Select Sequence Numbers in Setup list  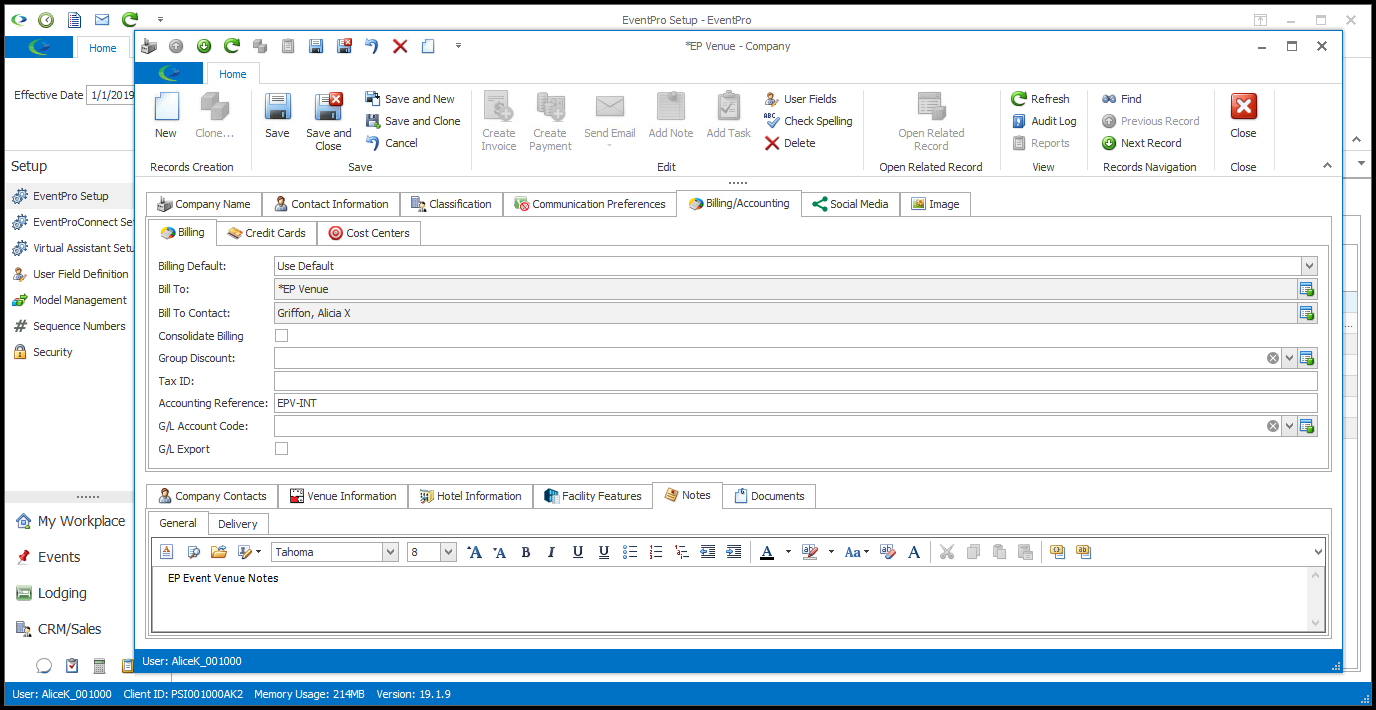(x=69, y=326)
